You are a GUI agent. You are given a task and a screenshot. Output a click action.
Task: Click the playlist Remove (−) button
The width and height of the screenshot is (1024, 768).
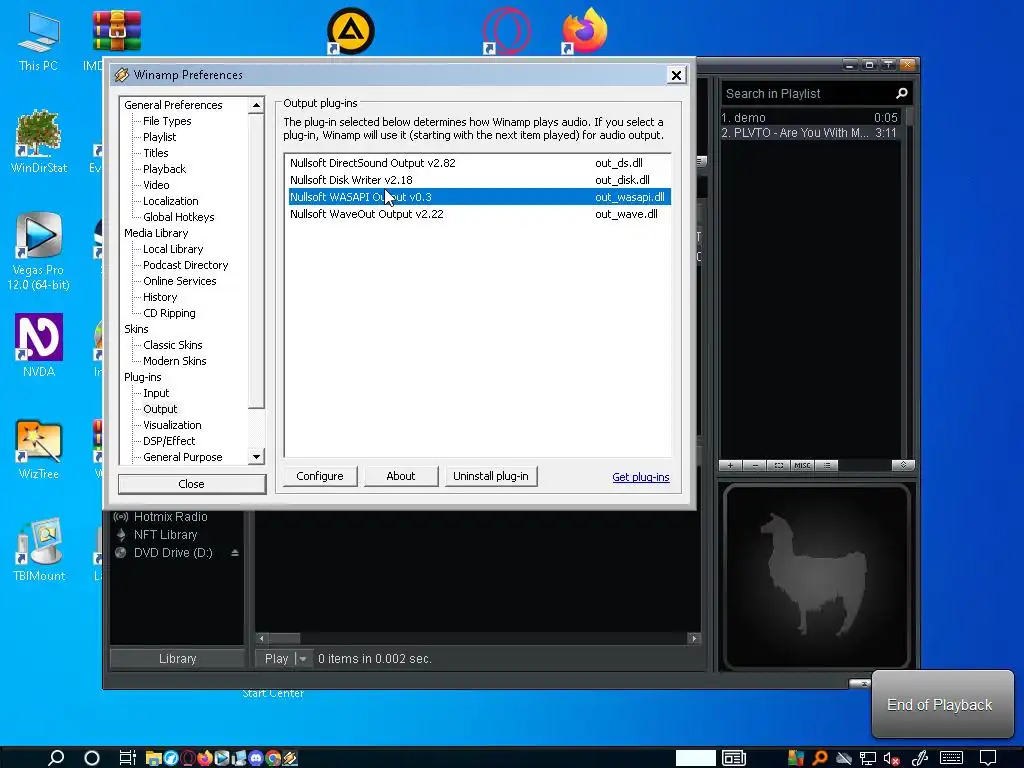point(754,465)
